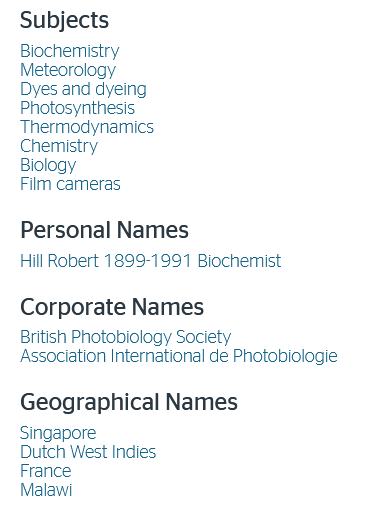Open the Biology subject link

(48, 165)
